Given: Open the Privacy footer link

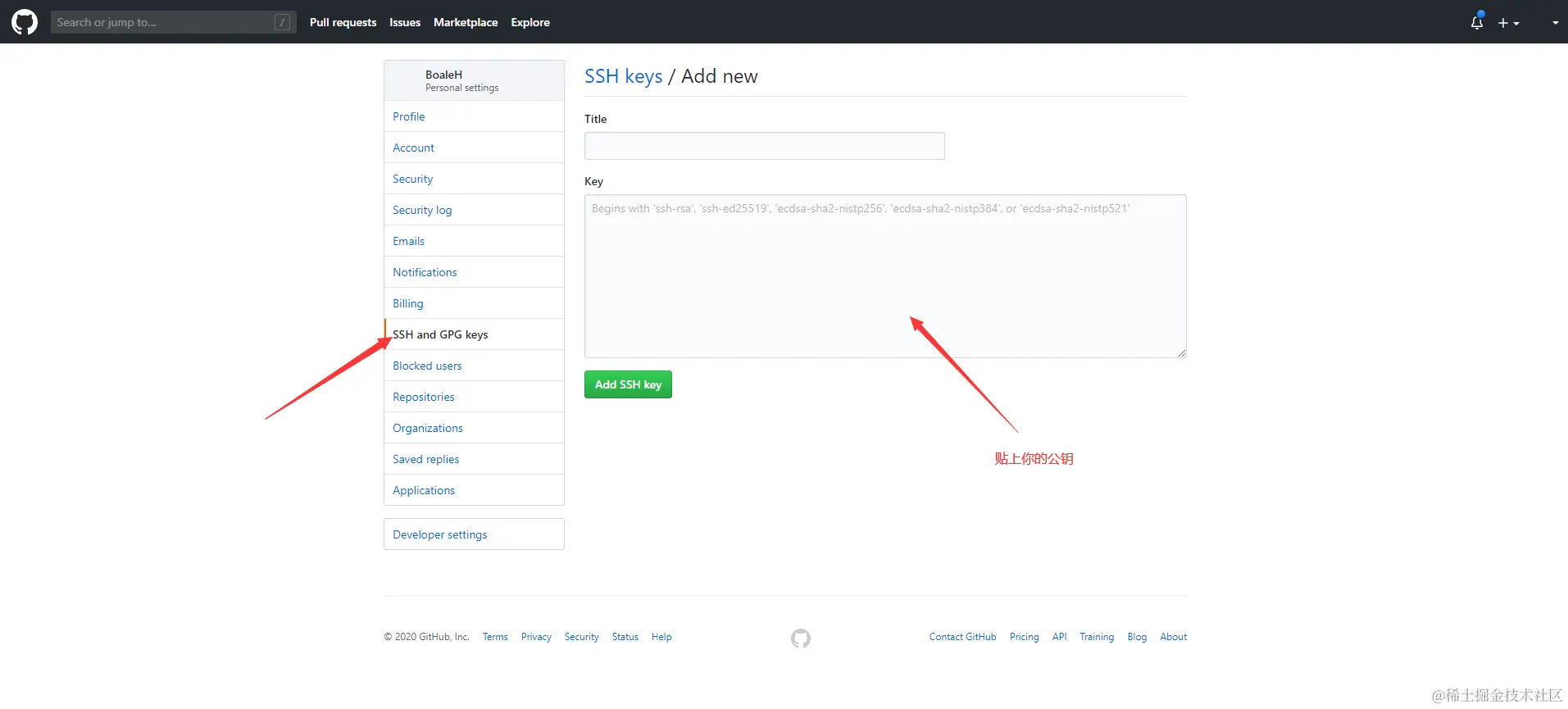Looking at the screenshot, I should (x=536, y=637).
